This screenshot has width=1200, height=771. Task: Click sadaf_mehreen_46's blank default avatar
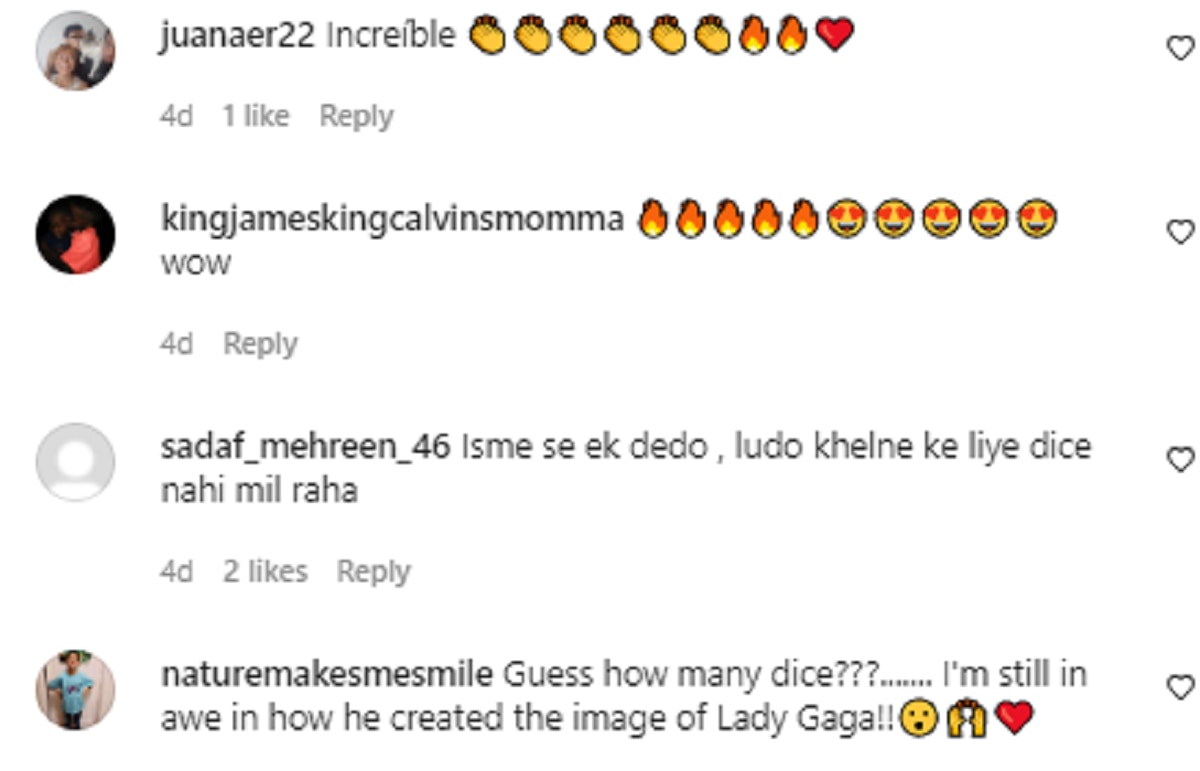point(75,462)
